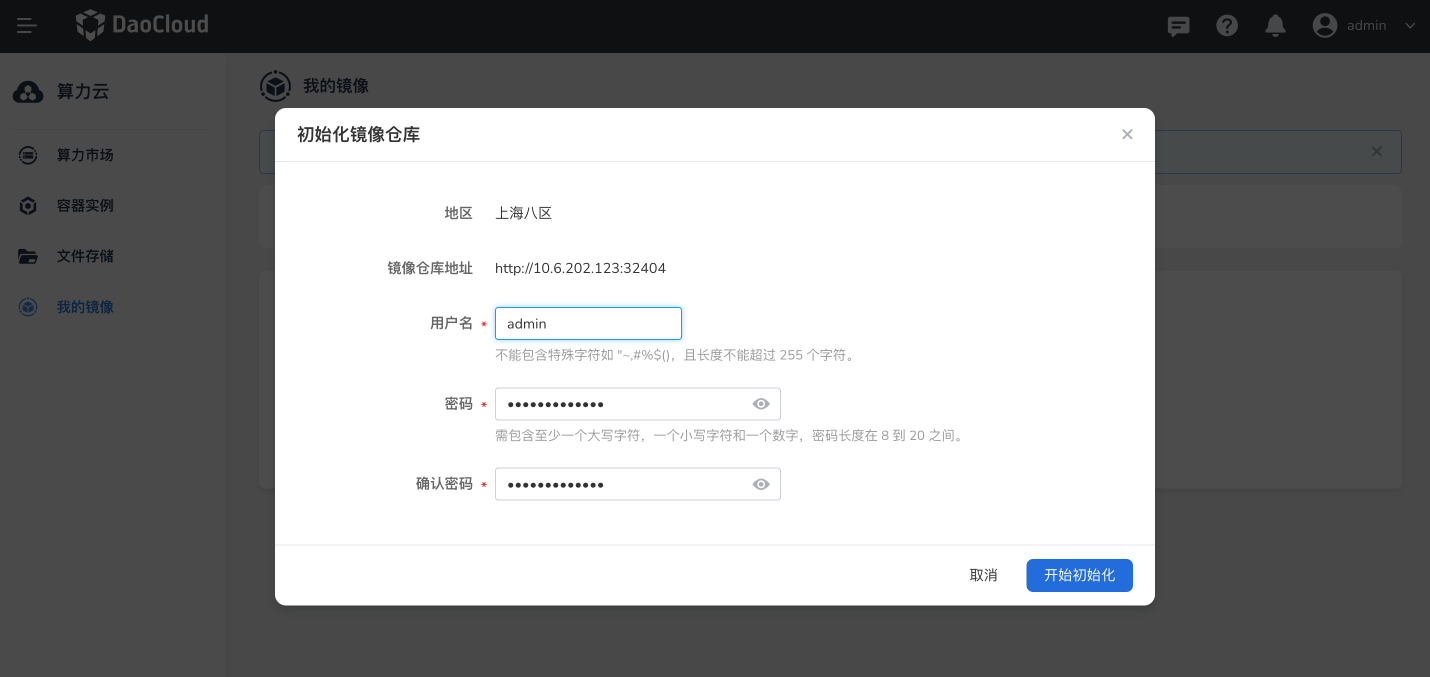The height and width of the screenshot is (677, 1430).
Task: Click the 我的镜像 image icon in dialog header
Action: pyautogui.click(x=275, y=86)
